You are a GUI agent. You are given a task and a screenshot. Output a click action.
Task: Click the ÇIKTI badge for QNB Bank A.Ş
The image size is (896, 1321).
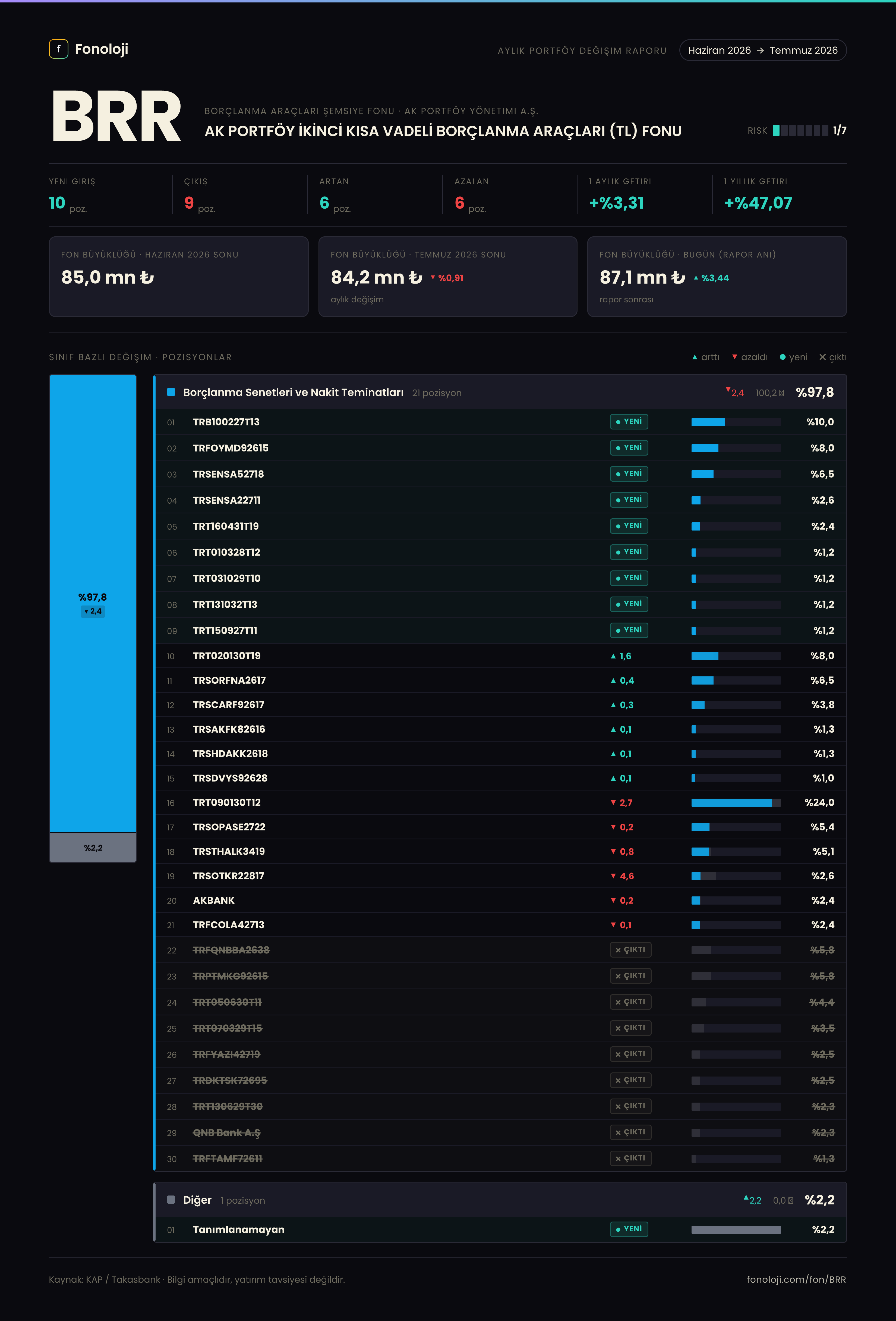(x=631, y=1132)
